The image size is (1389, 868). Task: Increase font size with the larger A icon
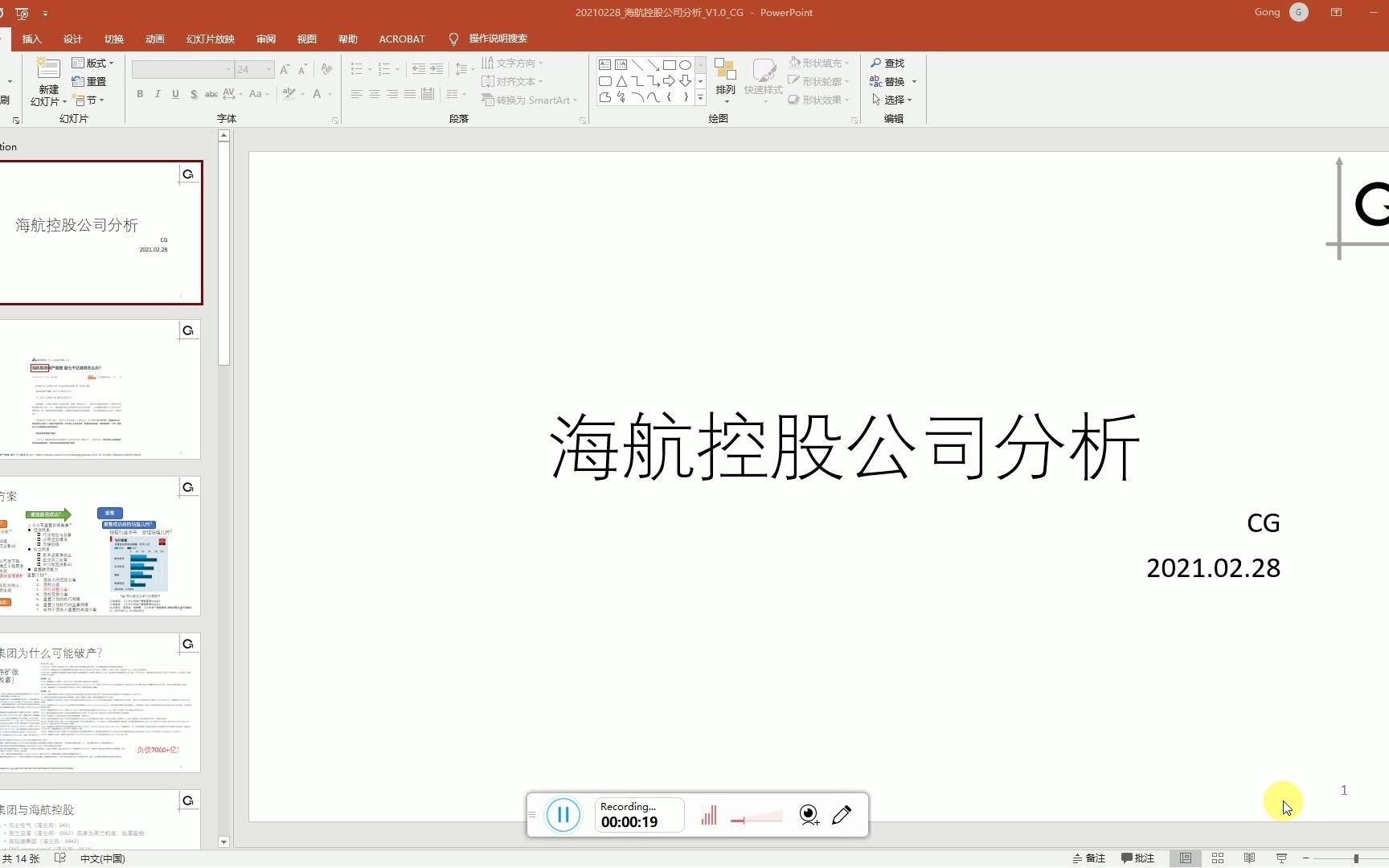285,70
